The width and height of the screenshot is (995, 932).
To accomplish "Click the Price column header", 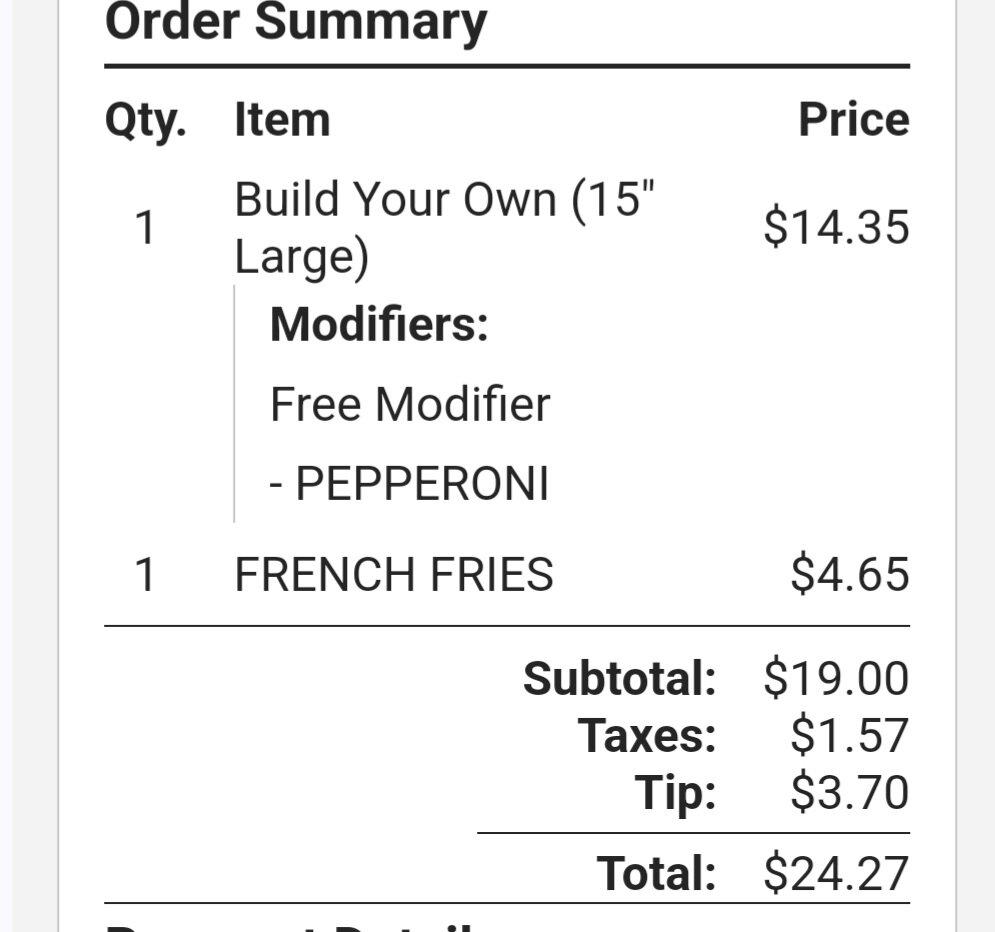I will click(853, 120).
